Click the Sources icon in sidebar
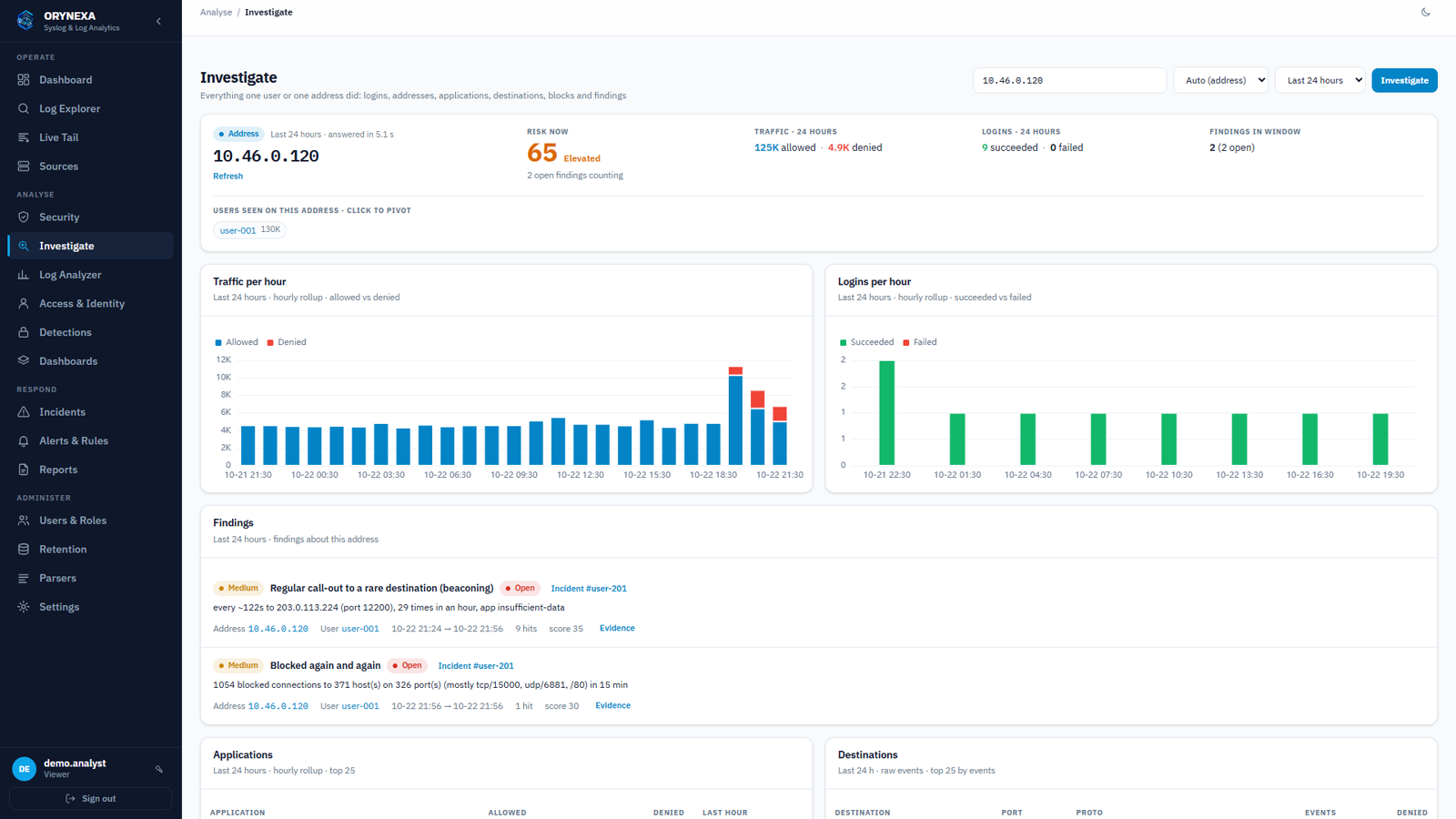This screenshot has width=1456, height=819. [x=24, y=167]
